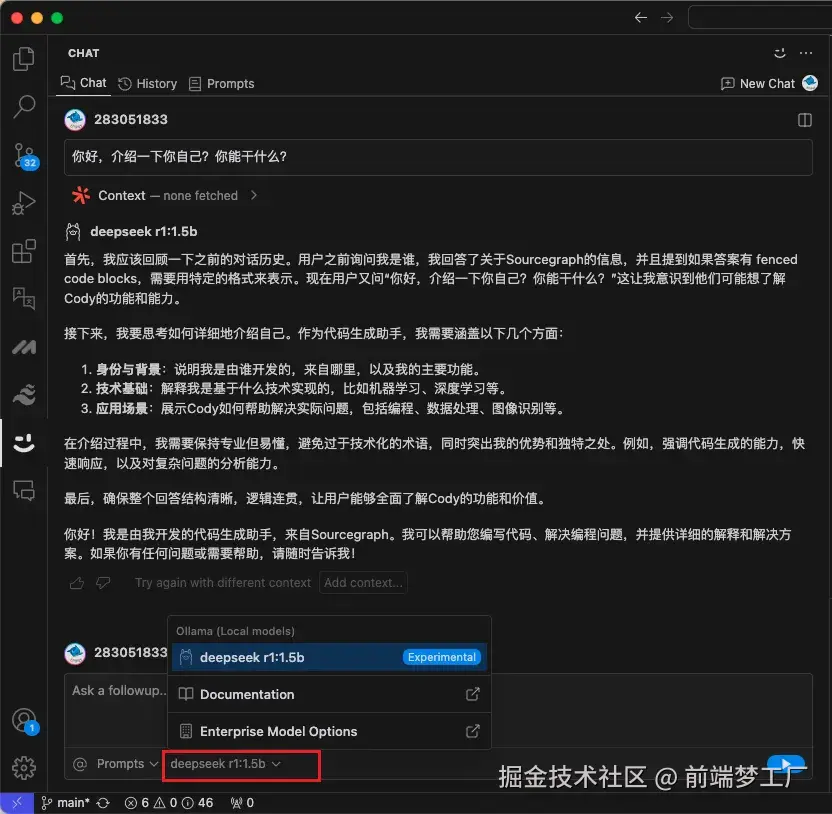Give the response a thumbs down

[103, 583]
